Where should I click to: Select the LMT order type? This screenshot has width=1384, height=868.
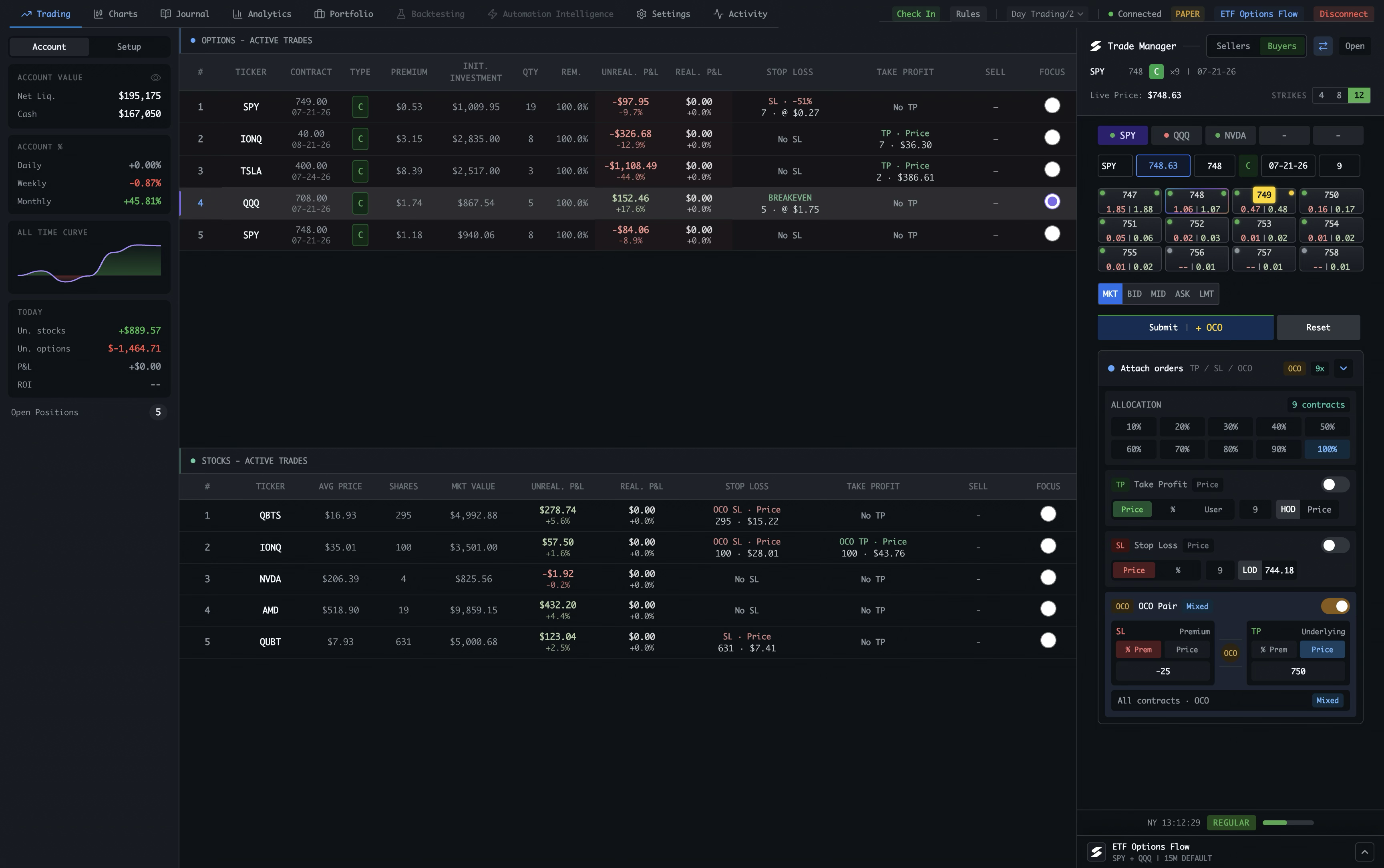(1206, 294)
